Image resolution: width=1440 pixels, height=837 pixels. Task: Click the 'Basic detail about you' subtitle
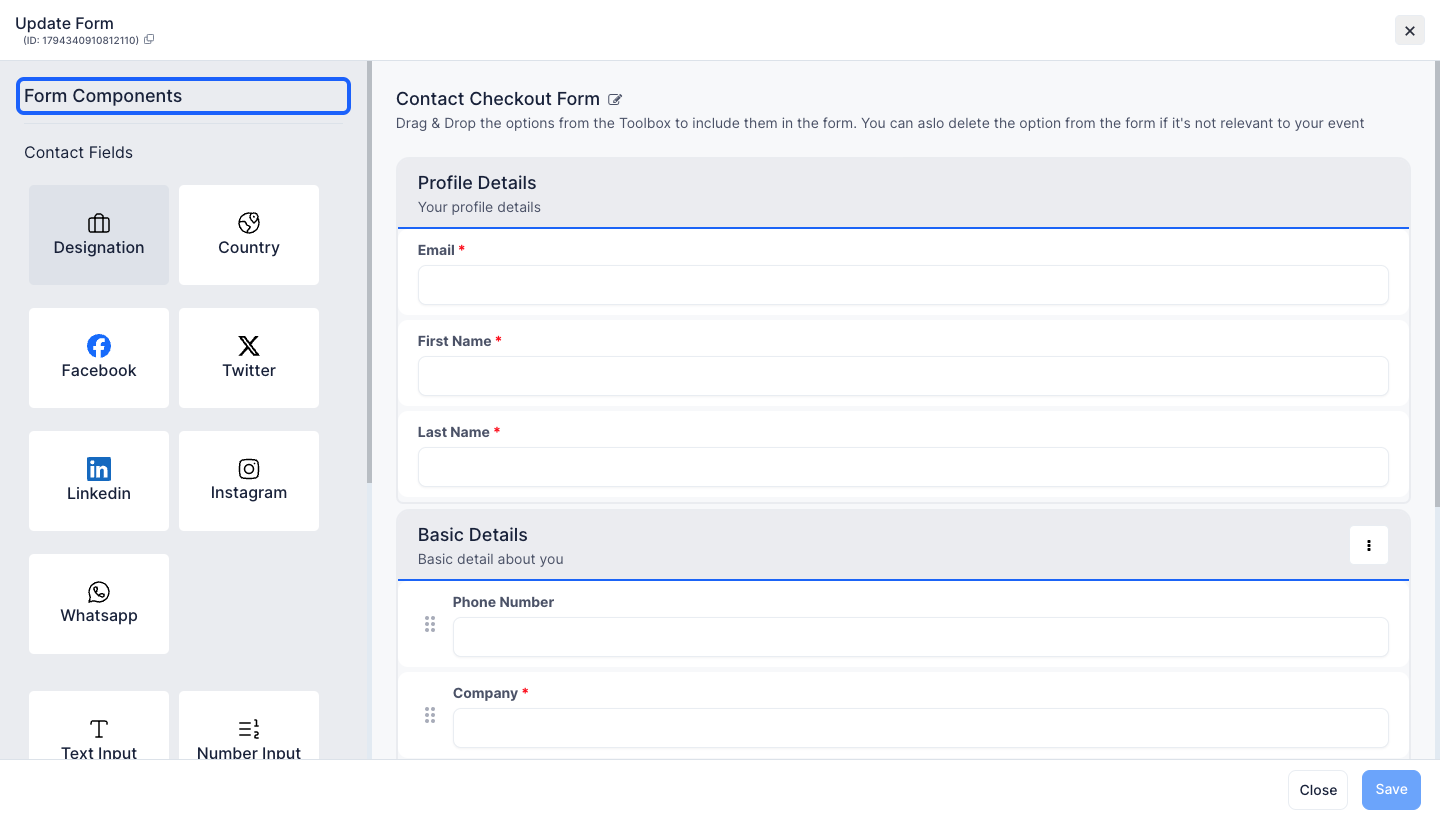tap(490, 559)
